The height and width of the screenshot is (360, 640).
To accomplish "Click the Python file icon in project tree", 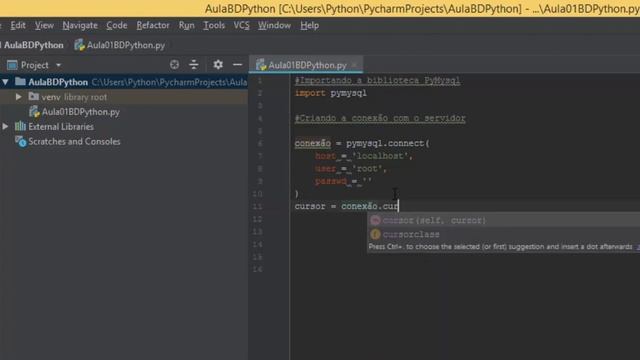I will (x=34, y=112).
